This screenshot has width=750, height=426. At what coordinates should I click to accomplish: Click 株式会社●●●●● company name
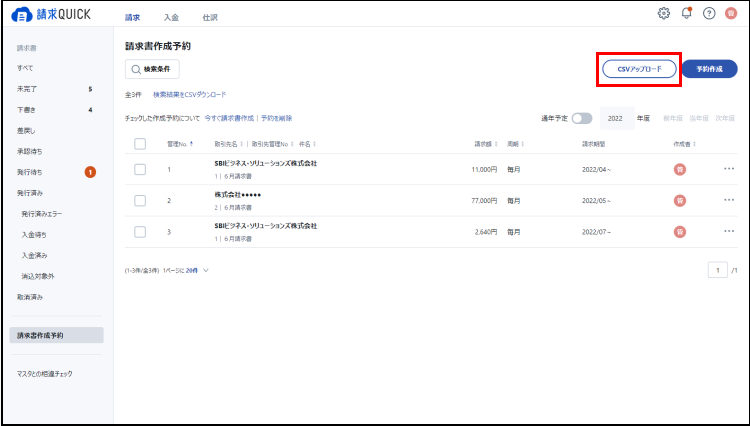click(x=238, y=195)
